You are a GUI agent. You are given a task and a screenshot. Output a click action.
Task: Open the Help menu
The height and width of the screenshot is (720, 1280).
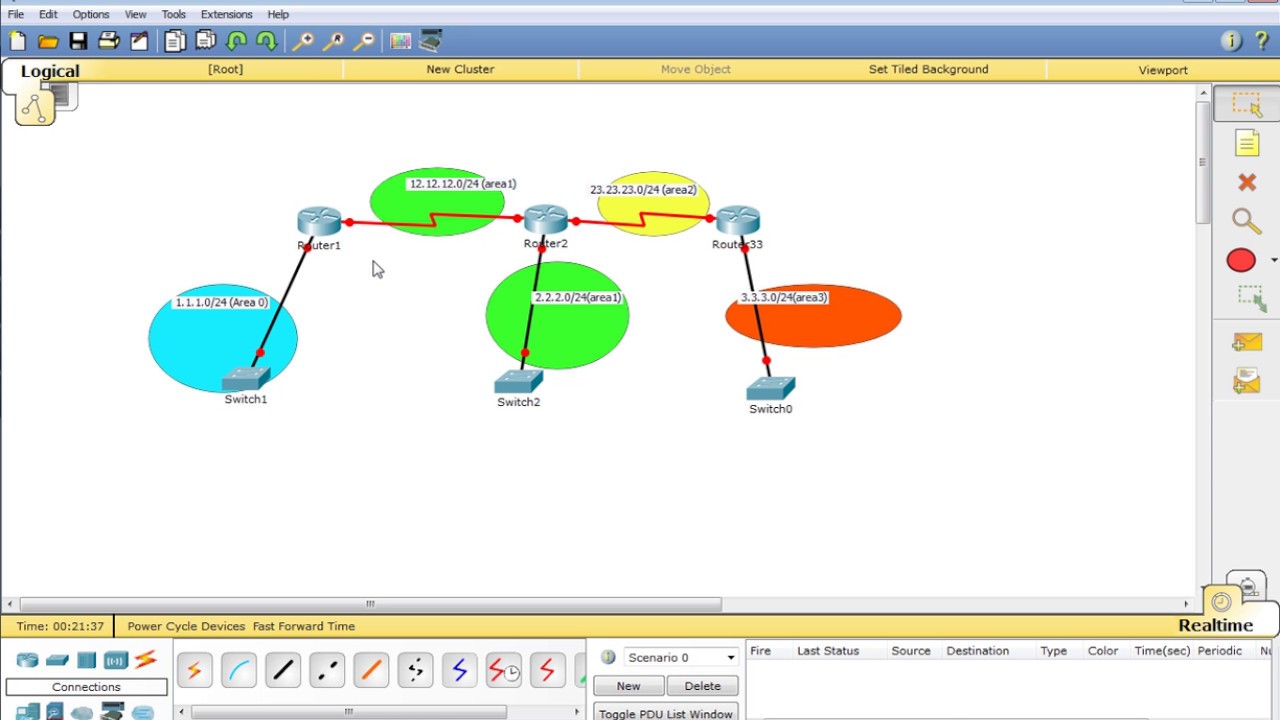pyautogui.click(x=278, y=14)
